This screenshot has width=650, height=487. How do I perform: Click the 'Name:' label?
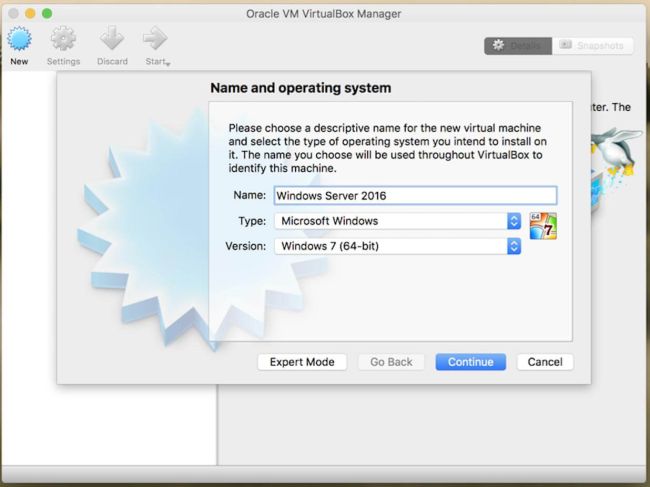click(250, 195)
